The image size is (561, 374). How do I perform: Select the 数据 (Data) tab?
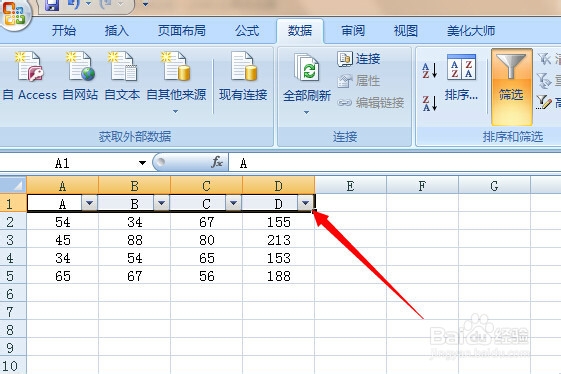300,31
